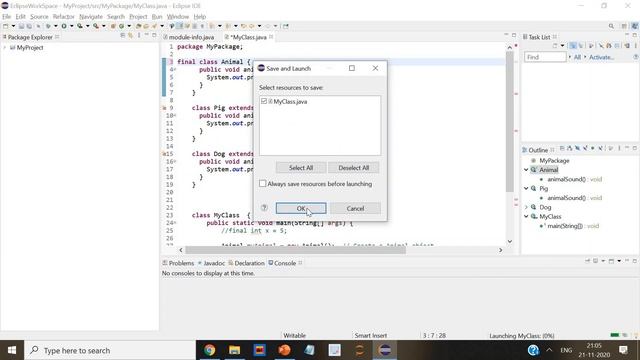Screen dimensions: 640x360
Task: Switch to the module-info.java tab
Action: (x=191, y=37)
